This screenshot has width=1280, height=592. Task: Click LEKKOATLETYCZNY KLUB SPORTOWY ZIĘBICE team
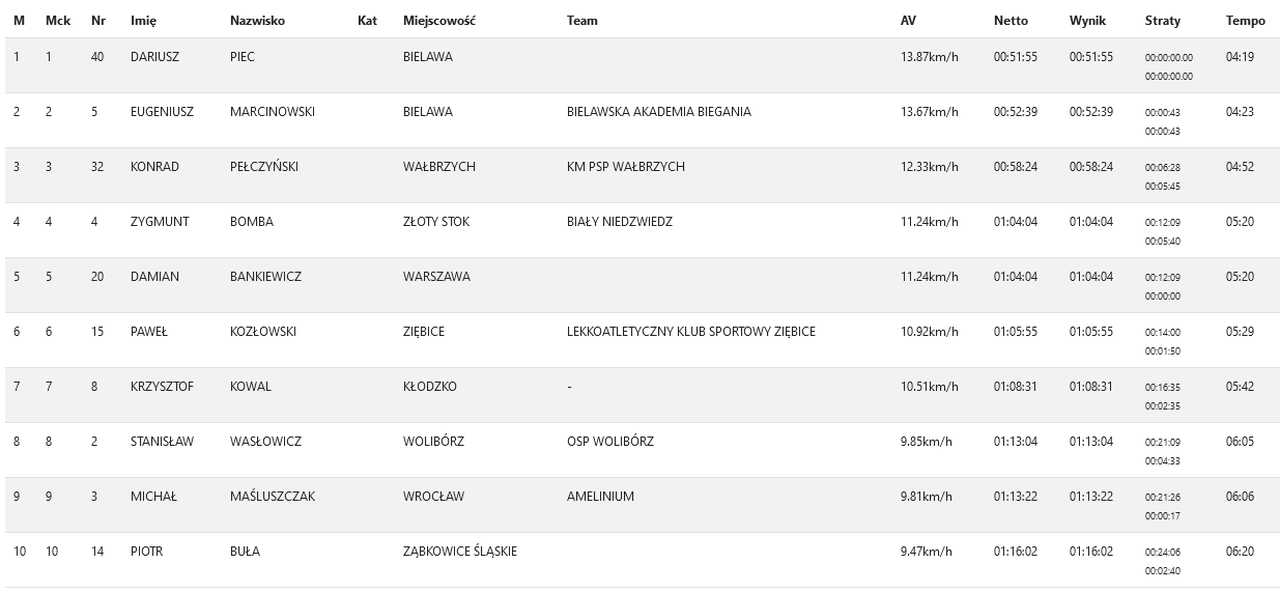point(690,332)
